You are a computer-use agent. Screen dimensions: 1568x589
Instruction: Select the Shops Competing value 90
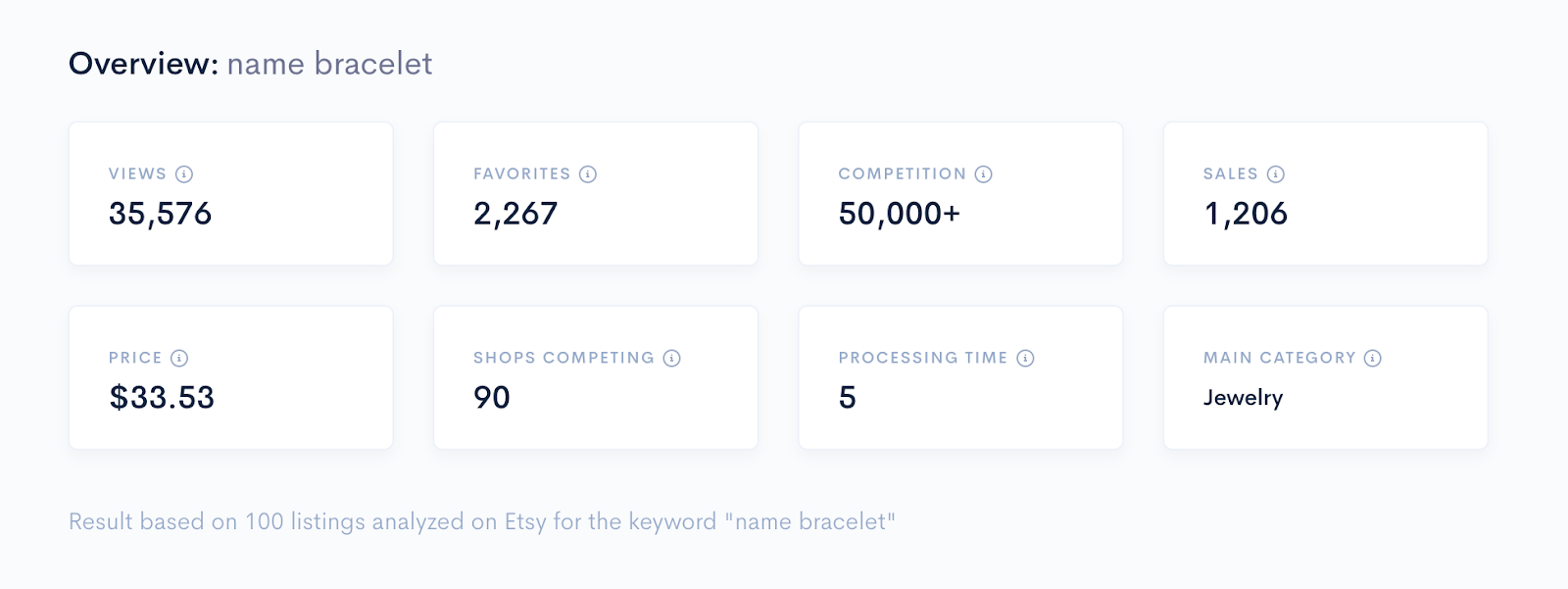[x=492, y=397]
